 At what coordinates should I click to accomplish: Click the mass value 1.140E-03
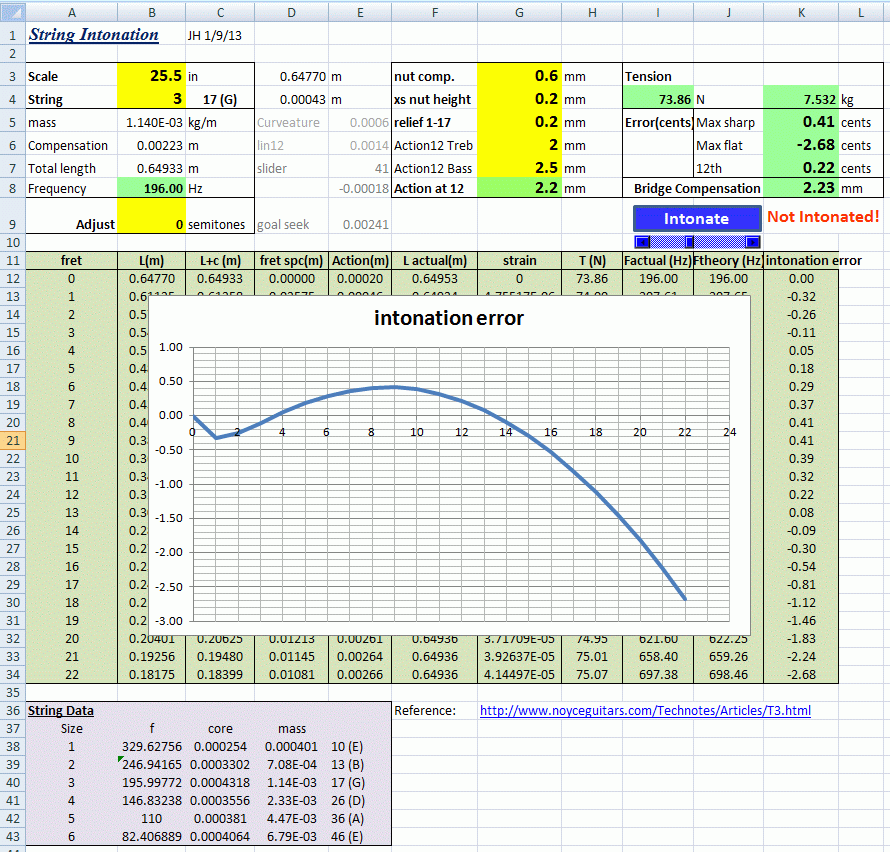[152, 122]
